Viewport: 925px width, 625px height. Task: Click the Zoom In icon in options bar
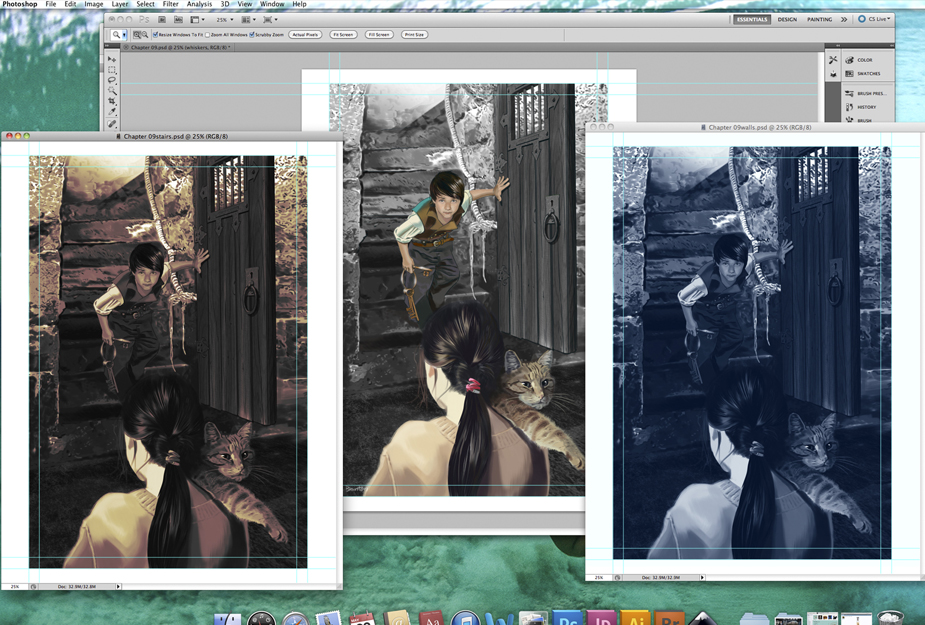(x=137, y=35)
